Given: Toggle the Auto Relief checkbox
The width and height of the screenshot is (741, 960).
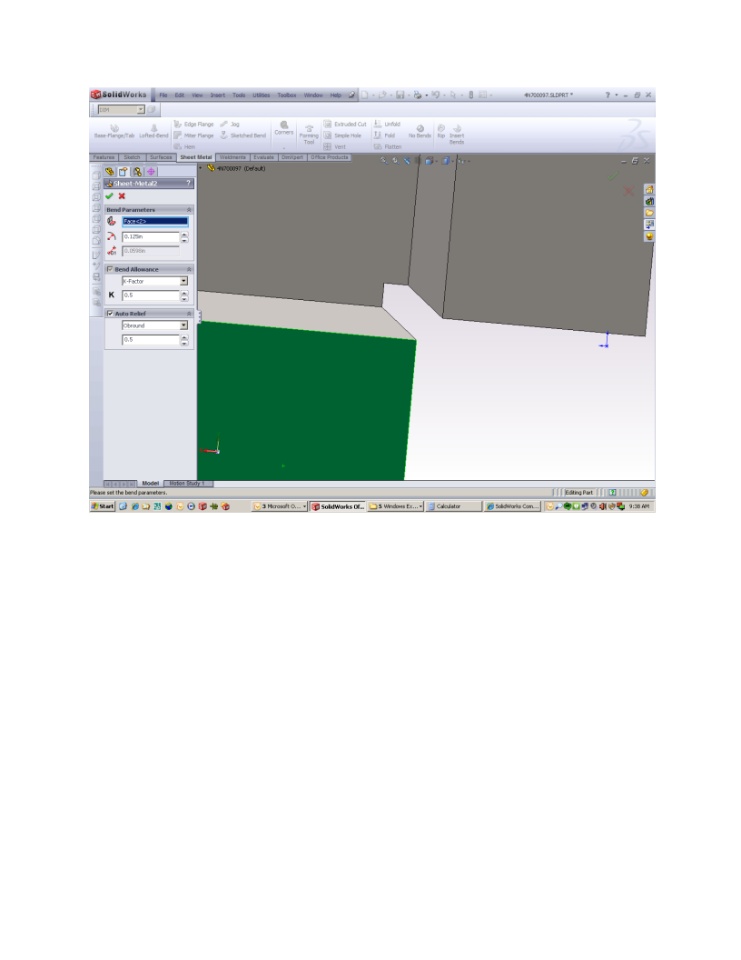Looking at the screenshot, I should coord(110,313).
